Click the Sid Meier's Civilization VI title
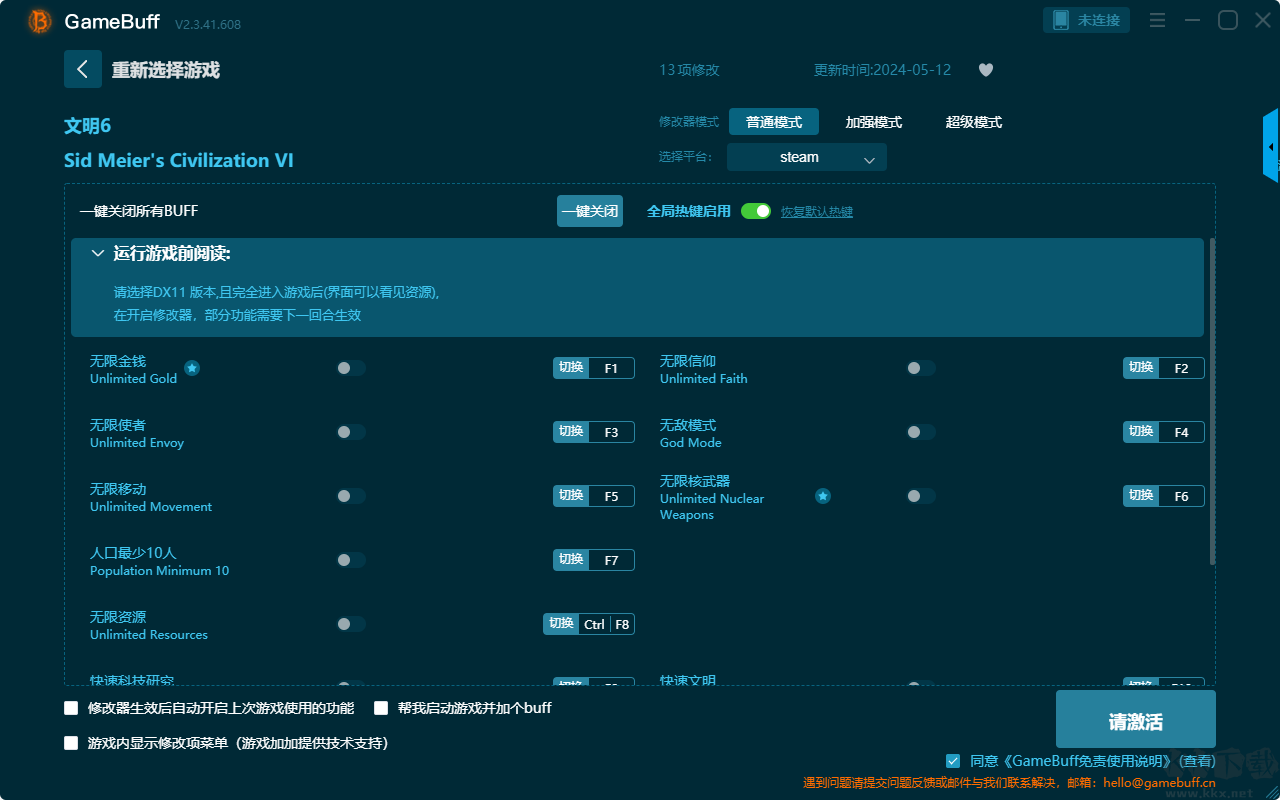The image size is (1280, 800). 179,160
